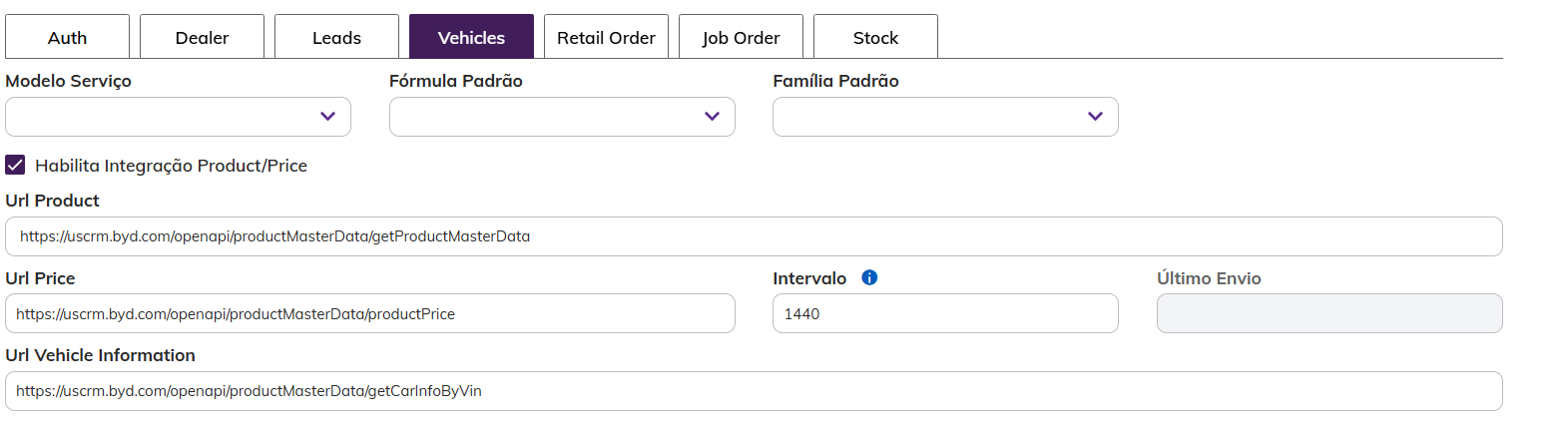The width and height of the screenshot is (1568, 436).
Task: Click the Intervalo info icon
Action: [x=869, y=277]
